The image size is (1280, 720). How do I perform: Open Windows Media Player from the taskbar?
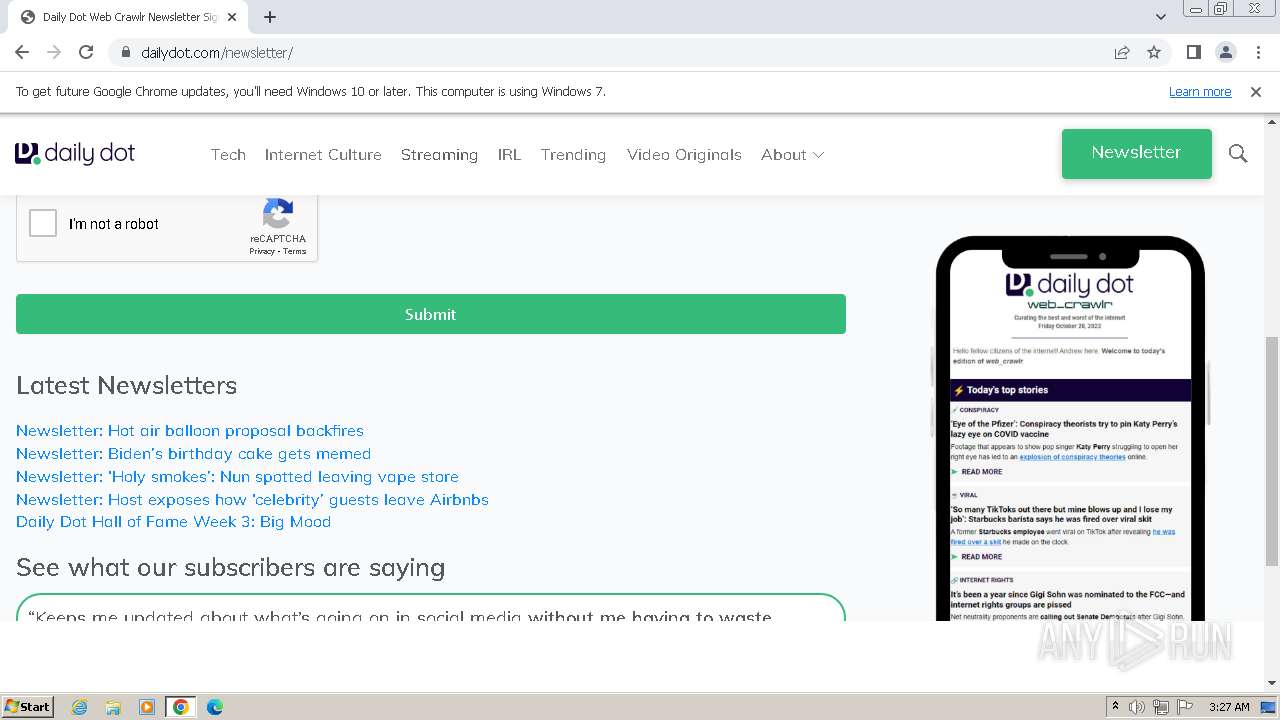[x=147, y=707]
